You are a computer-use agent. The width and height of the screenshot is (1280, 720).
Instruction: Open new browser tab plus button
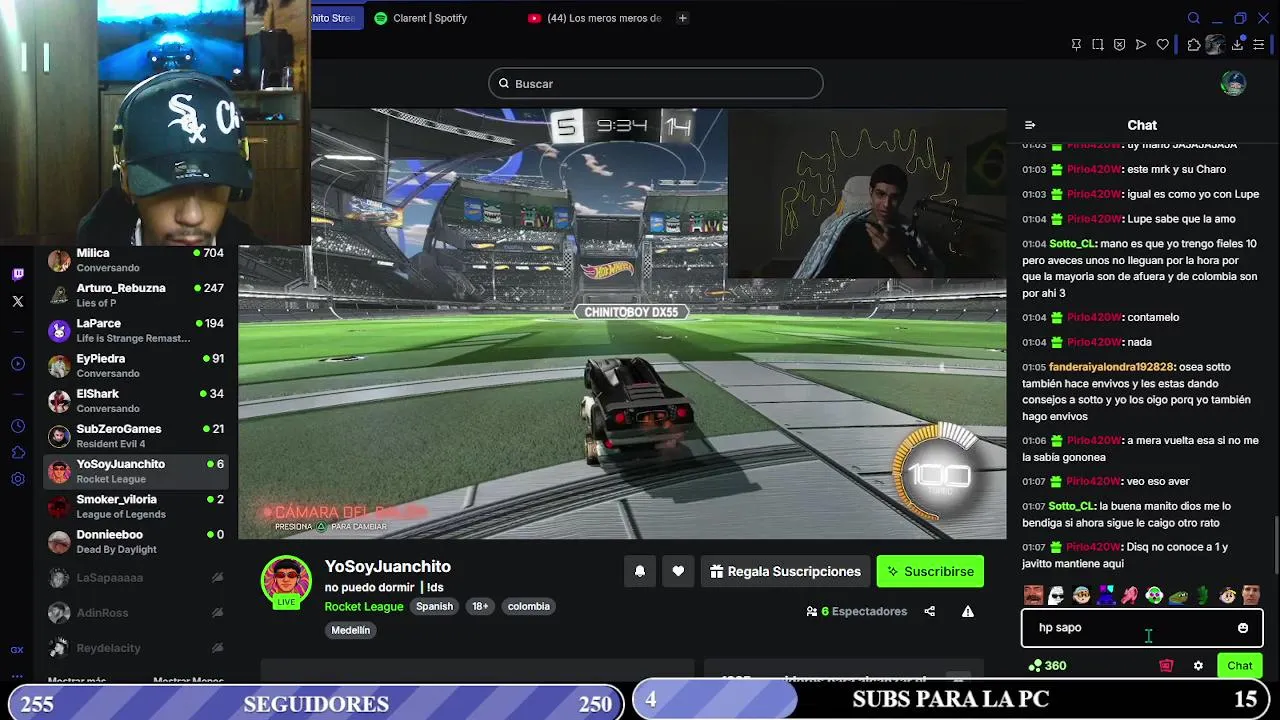click(x=683, y=18)
